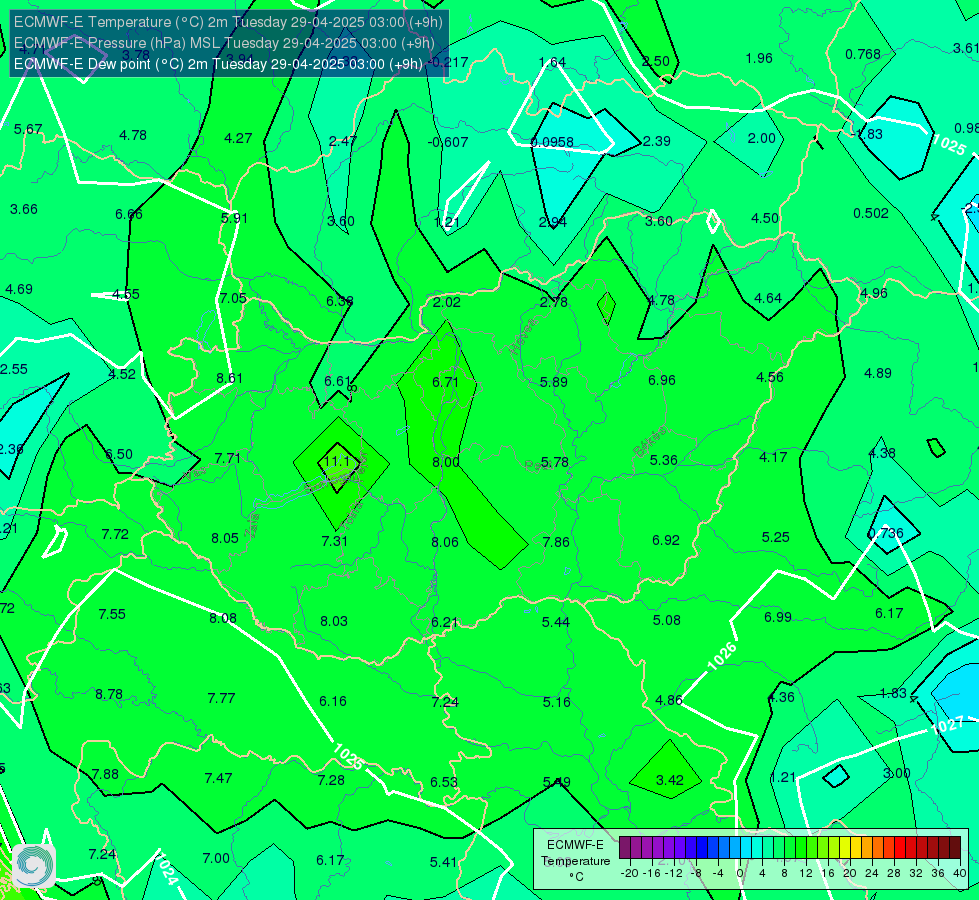Viewport: 979px width, 900px height.
Task: Click the 0.736 grid value
Action: [x=886, y=533]
